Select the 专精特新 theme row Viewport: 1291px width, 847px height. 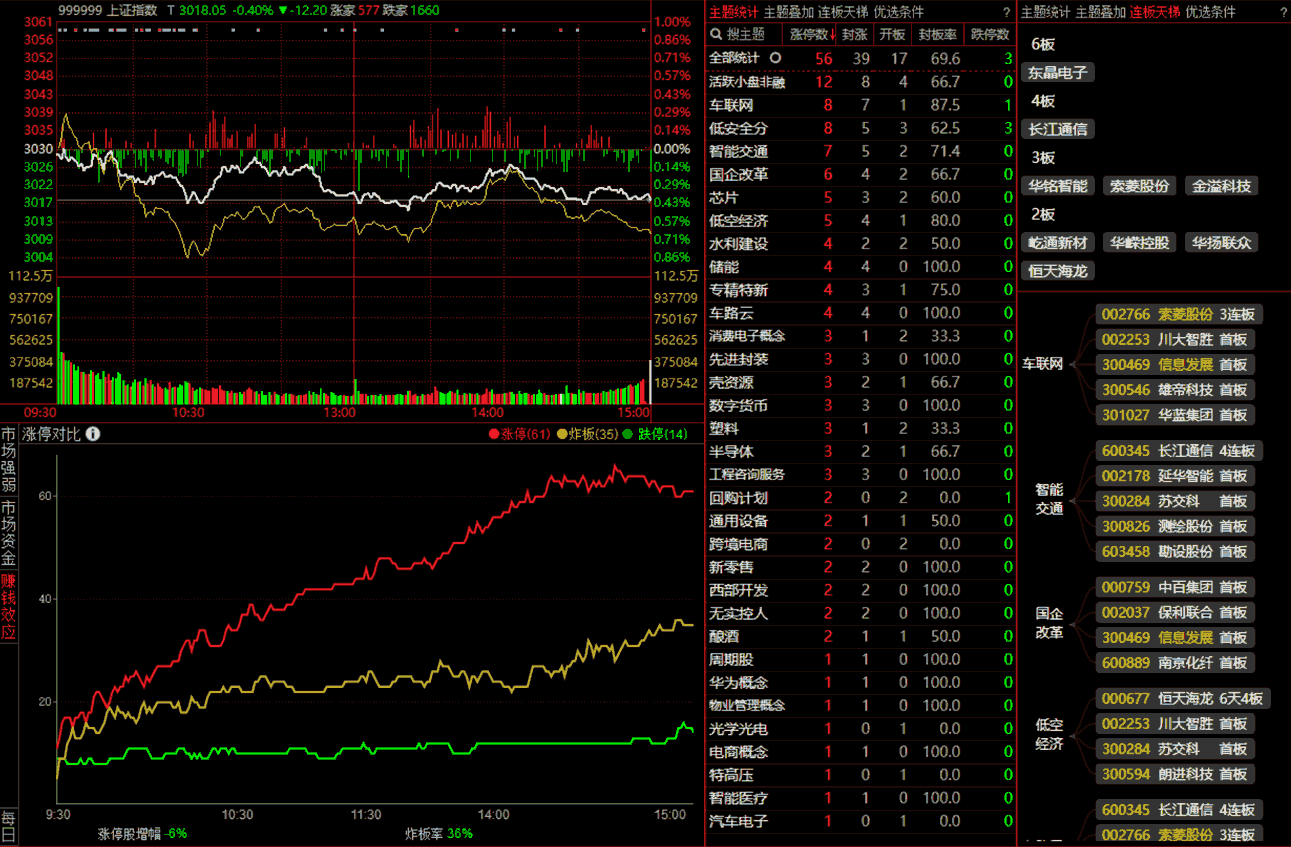[861, 290]
